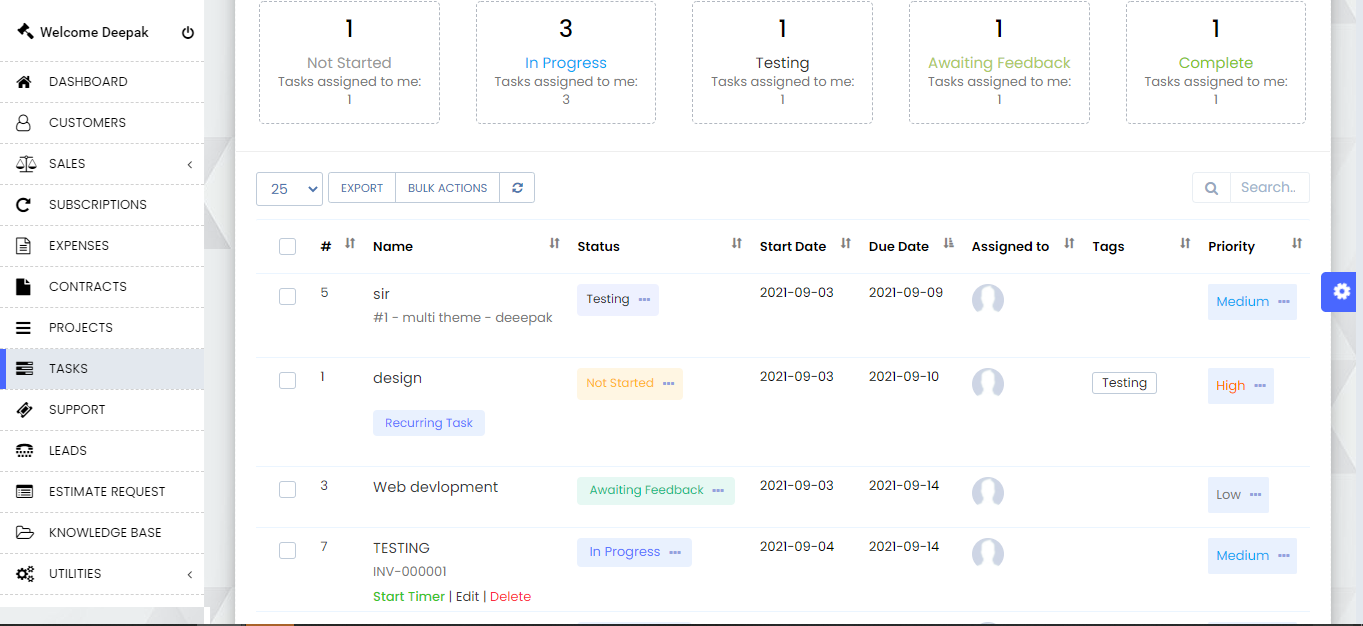
Task: Check the checkbox next to 'Web devlopment'
Action: coord(287,489)
